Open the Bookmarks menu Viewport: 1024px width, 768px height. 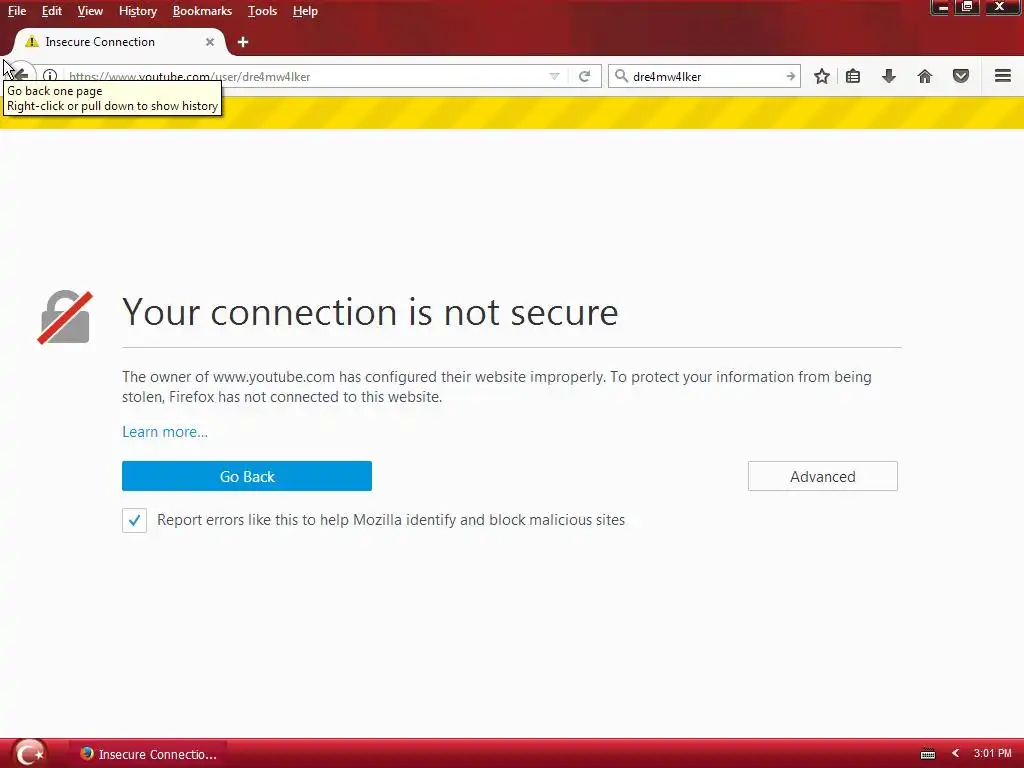point(202,11)
